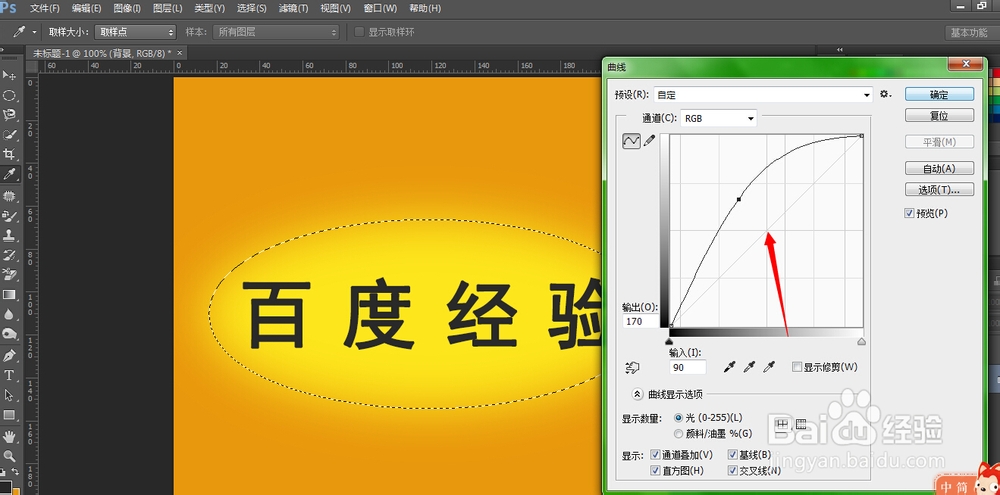
Task: Open the 取样大小 sample size dropdown
Action: 135,32
